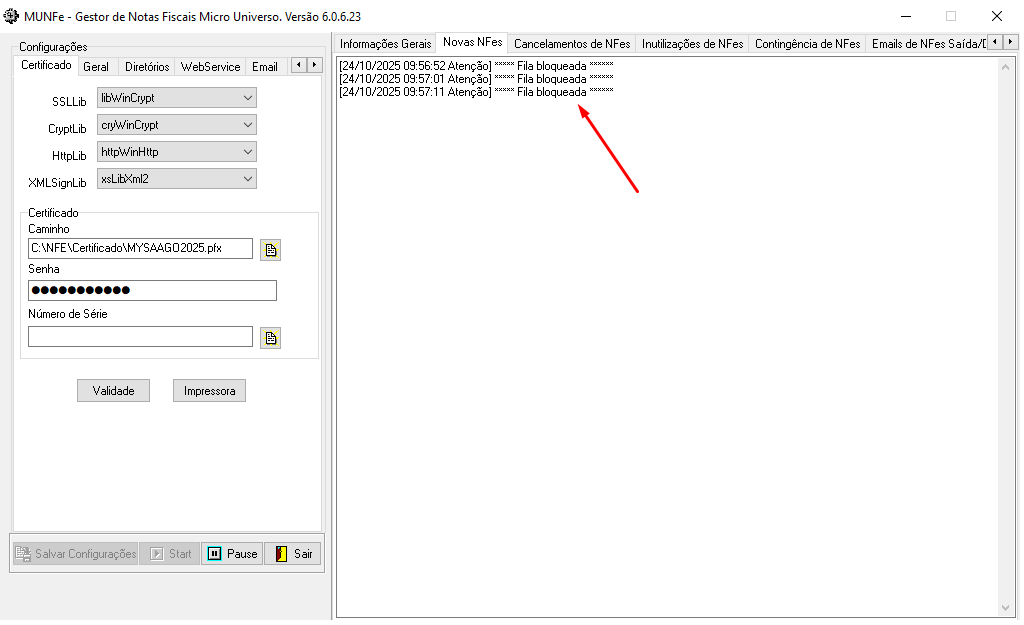Expand the CryptLib combo box
Image resolution: width=1024 pixels, height=625 pixels.
click(x=248, y=125)
